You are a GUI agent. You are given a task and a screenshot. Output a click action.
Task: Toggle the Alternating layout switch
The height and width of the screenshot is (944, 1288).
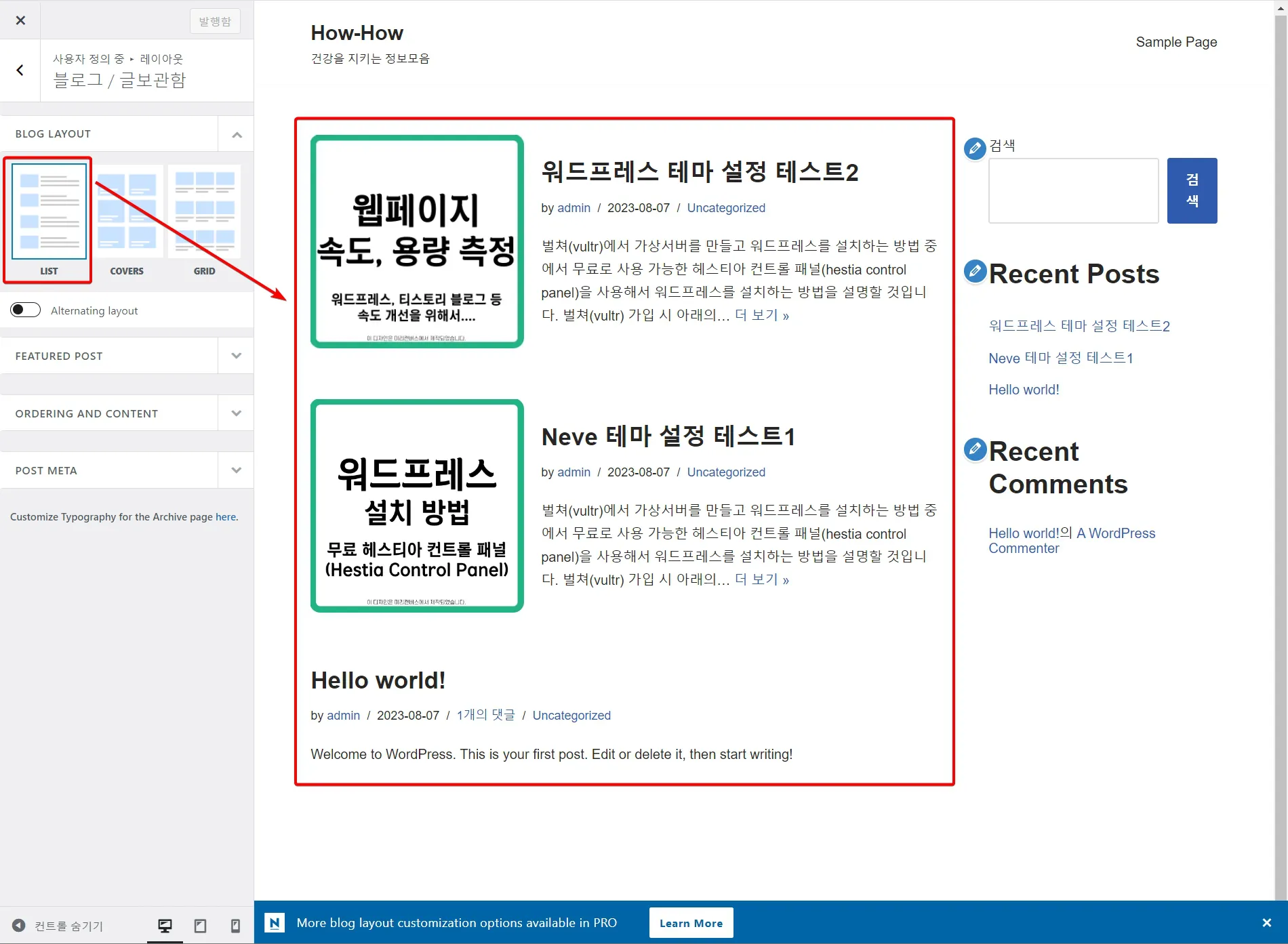[x=26, y=310]
